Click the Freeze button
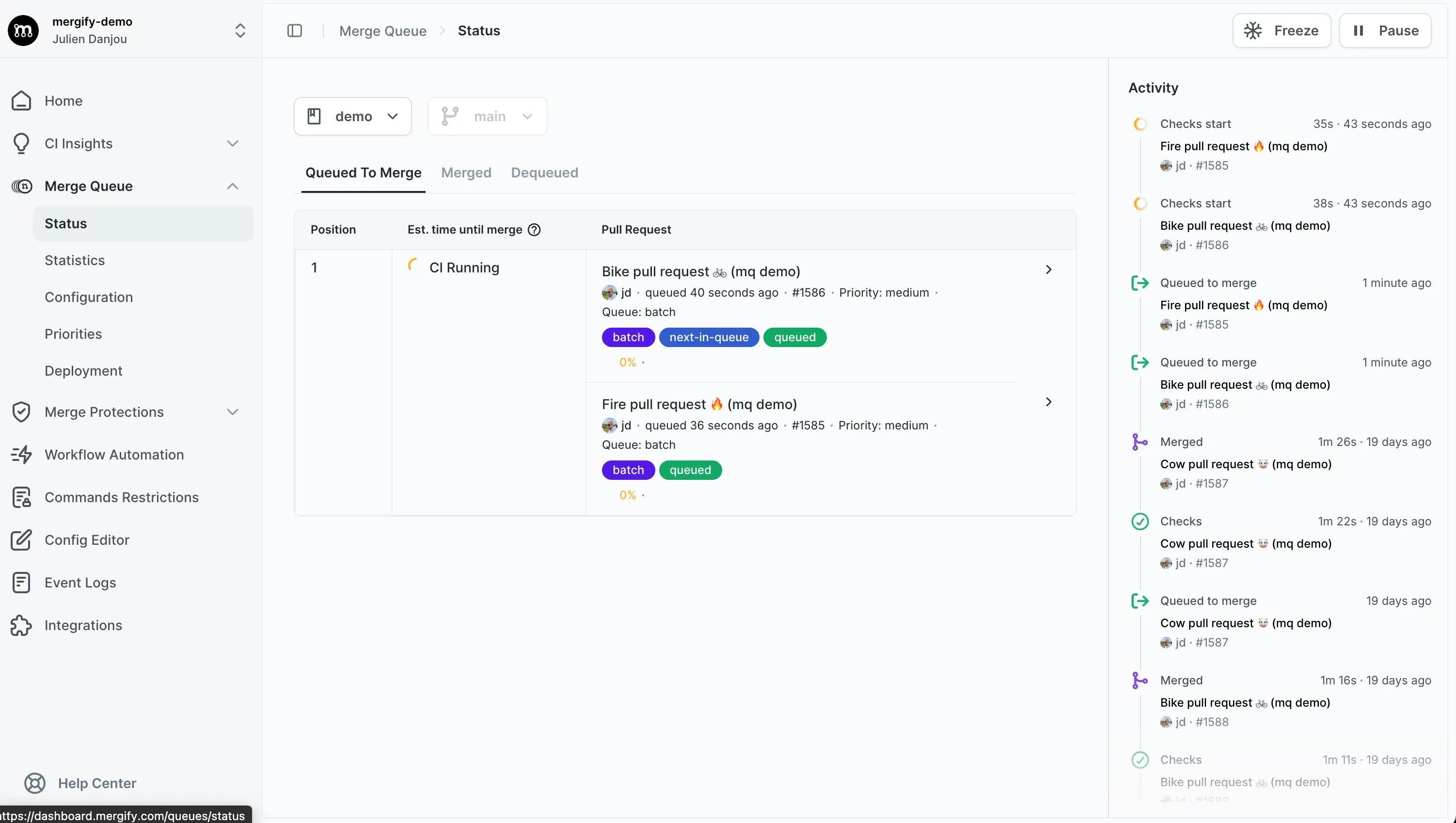The width and height of the screenshot is (1456, 823). point(1282,31)
